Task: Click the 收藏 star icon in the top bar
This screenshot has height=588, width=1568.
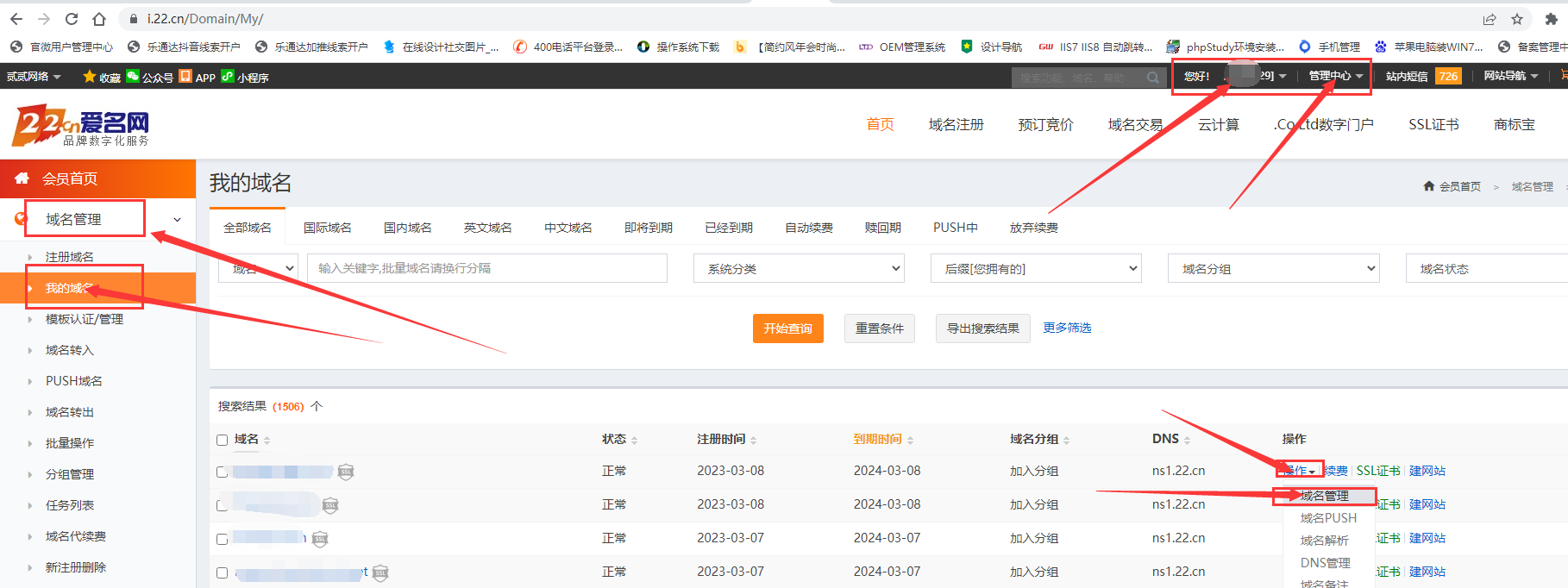Action: 89,77
